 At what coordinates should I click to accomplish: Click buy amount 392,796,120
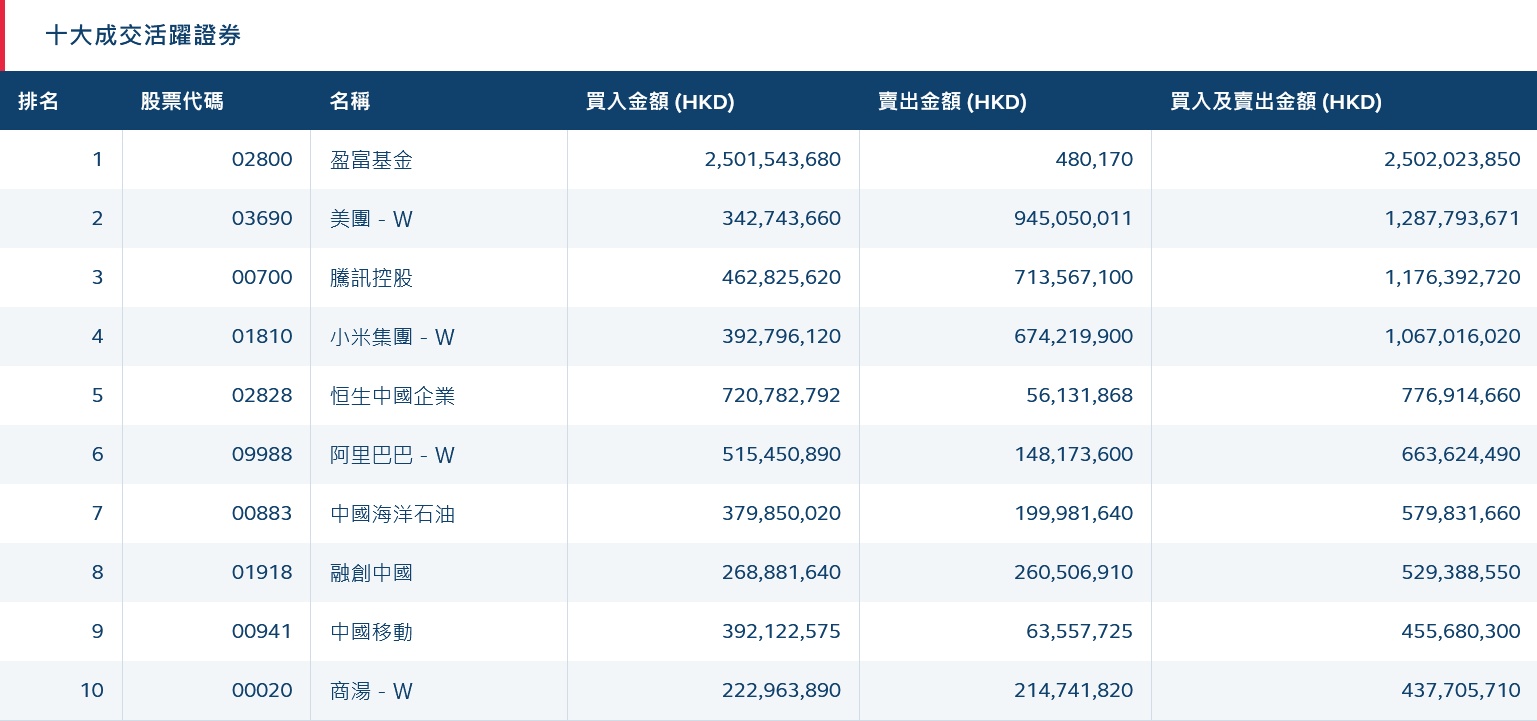[x=782, y=337]
